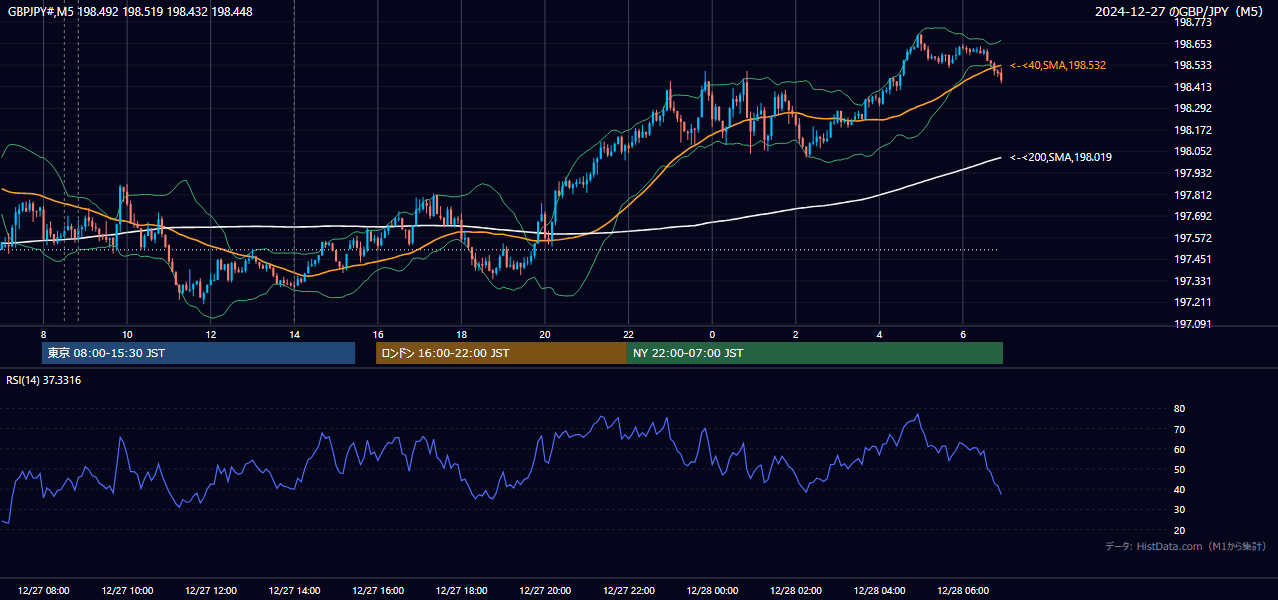Click hour tick 14 under the price chart
The width and height of the screenshot is (1278, 600).
294,334
